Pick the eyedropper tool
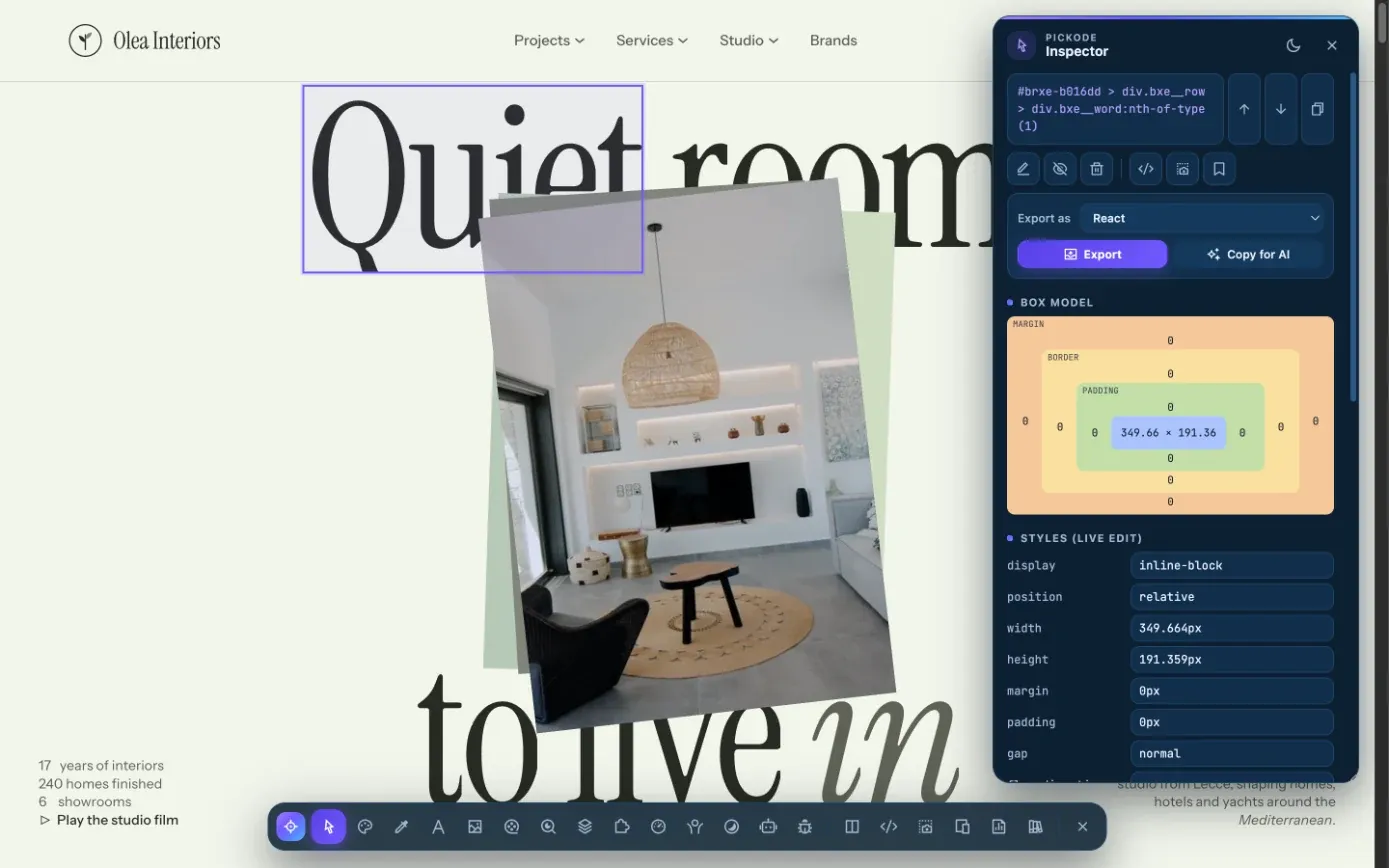The width and height of the screenshot is (1389, 868). [x=402, y=827]
